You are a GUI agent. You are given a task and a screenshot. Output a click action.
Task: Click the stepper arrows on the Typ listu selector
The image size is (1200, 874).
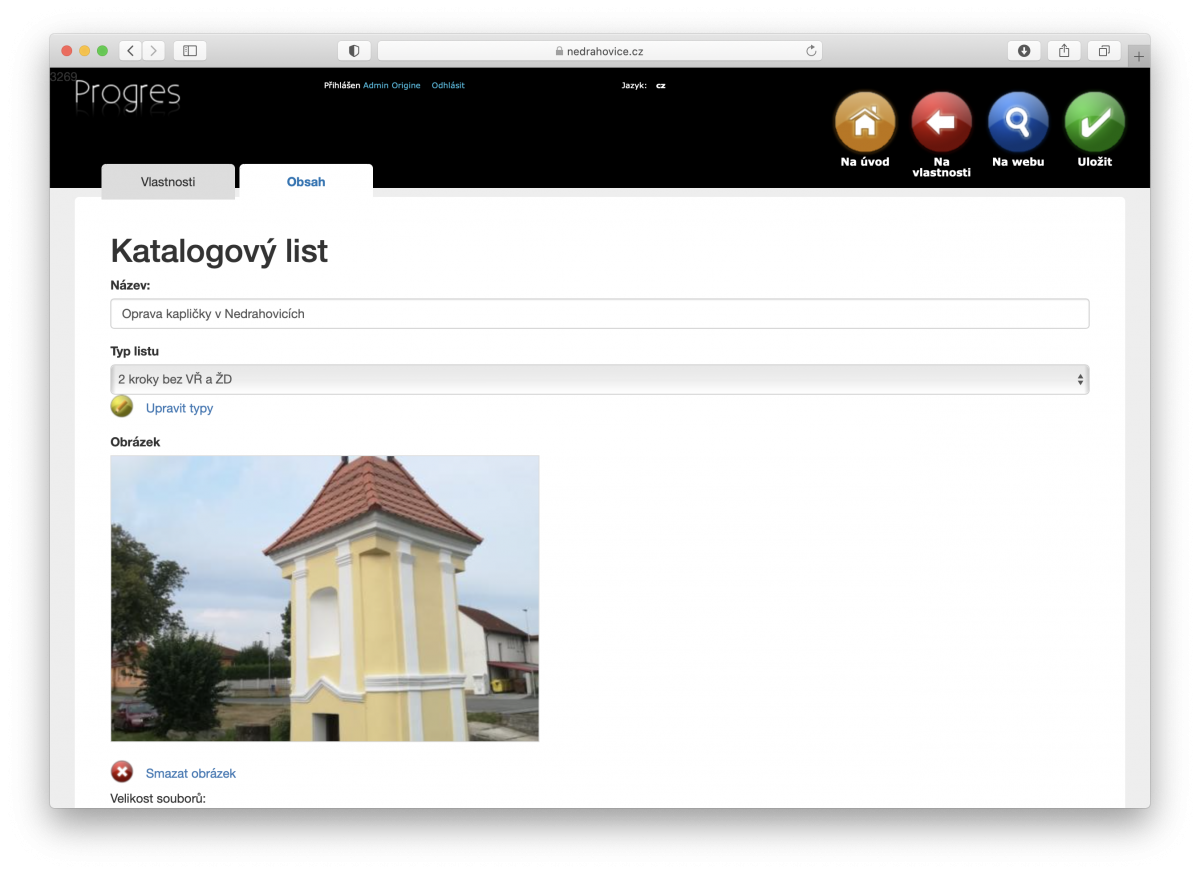[x=1080, y=379]
